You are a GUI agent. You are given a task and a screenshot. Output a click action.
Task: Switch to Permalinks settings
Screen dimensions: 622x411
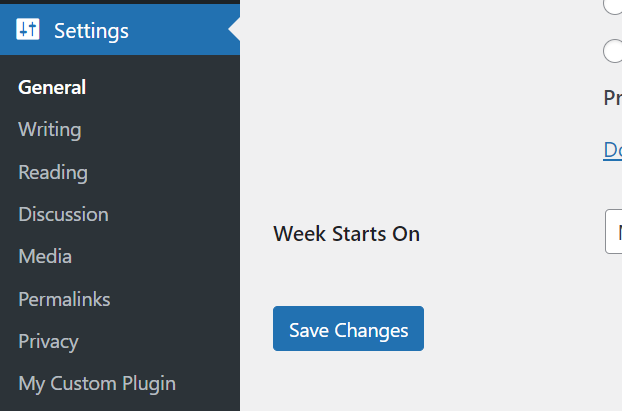click(x=64, y=299)
